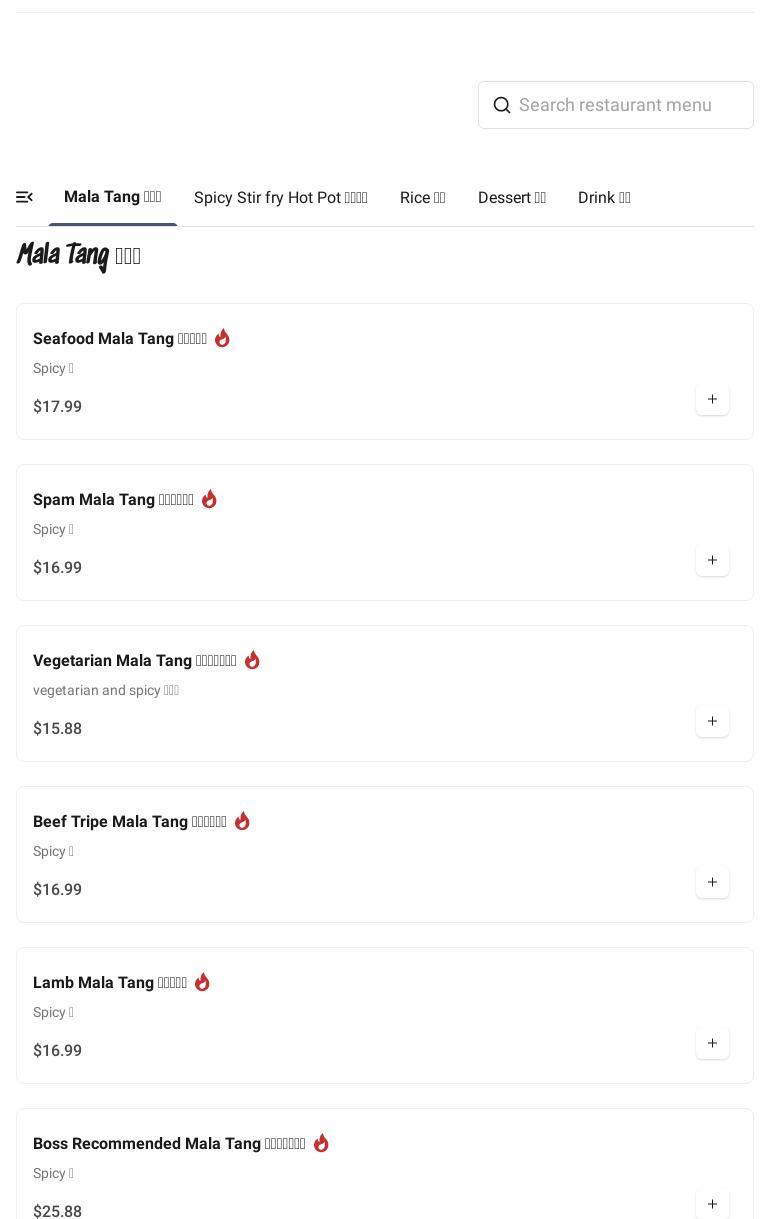Viewport: 770px width, 1219px height.
Task: Add Beef Tripe Mala Tang to order
Action: [712, 883]
